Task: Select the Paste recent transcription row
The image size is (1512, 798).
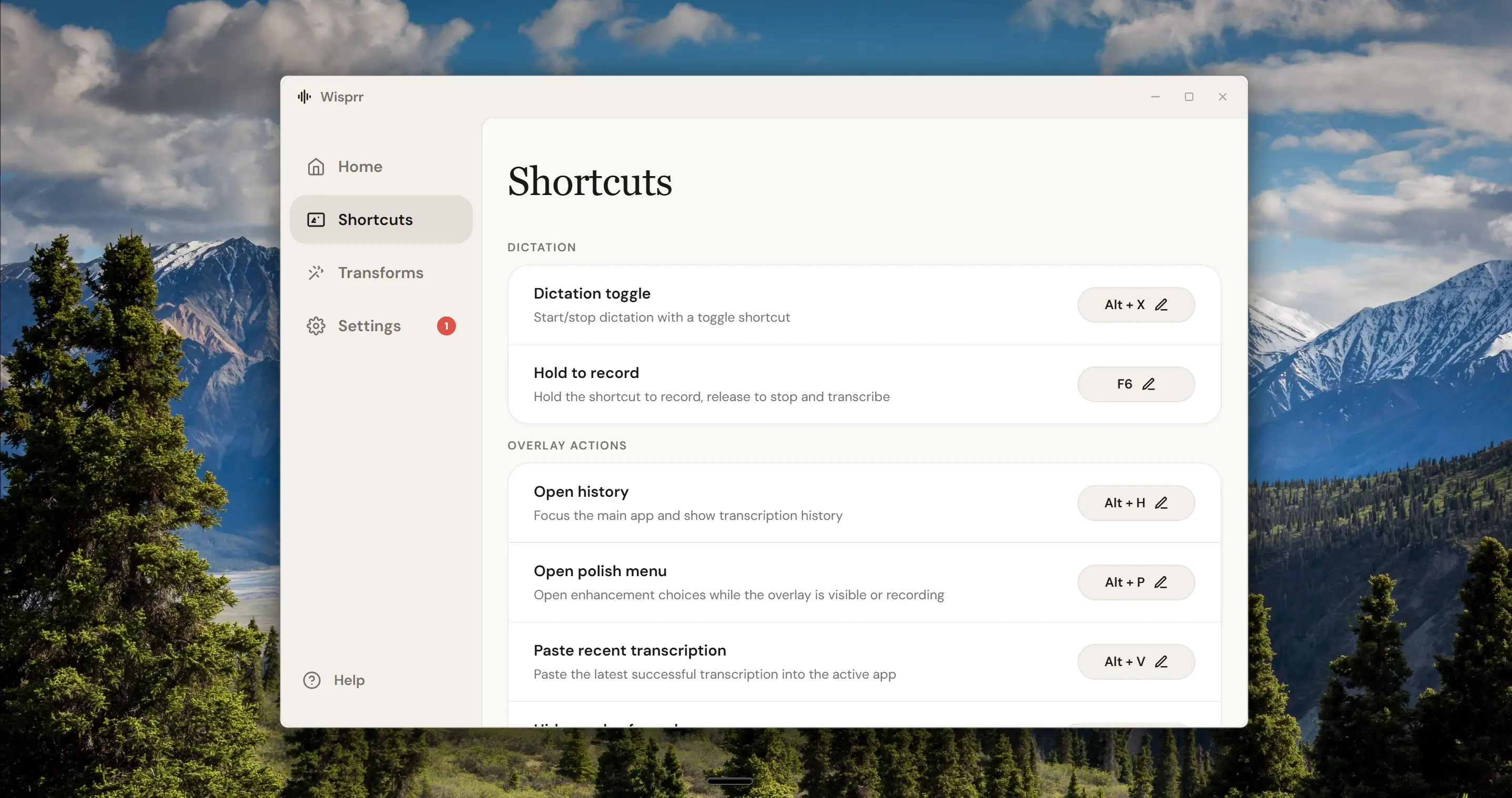Action: click(864, 662)
